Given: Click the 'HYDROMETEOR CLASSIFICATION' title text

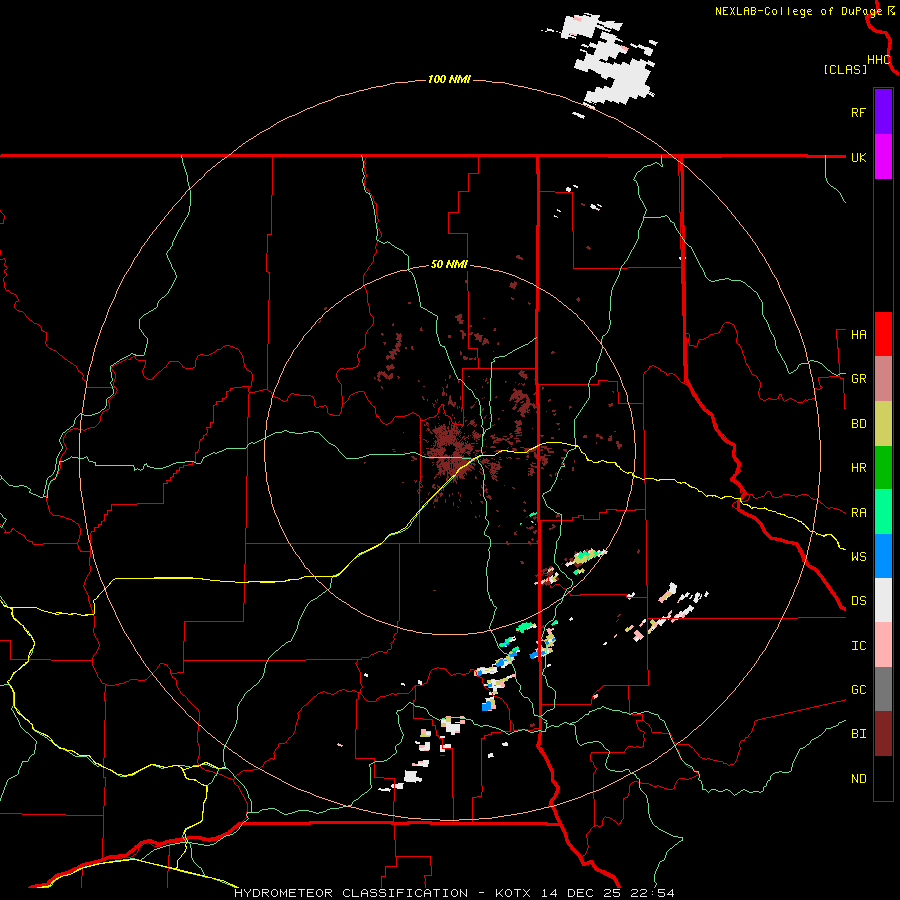Looking at the screenshot, I should coord(351,893).
